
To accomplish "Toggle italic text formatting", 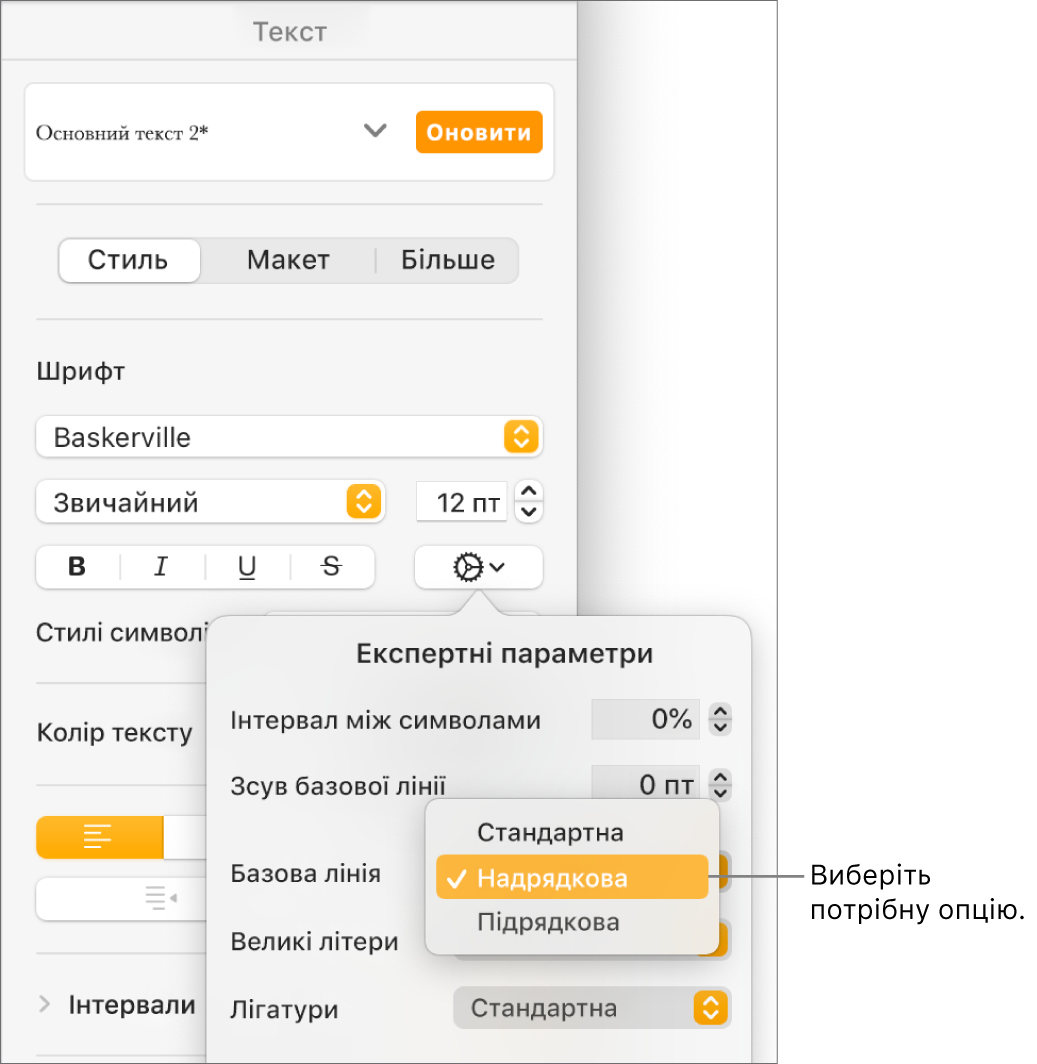I will click(x=161, y=567).
